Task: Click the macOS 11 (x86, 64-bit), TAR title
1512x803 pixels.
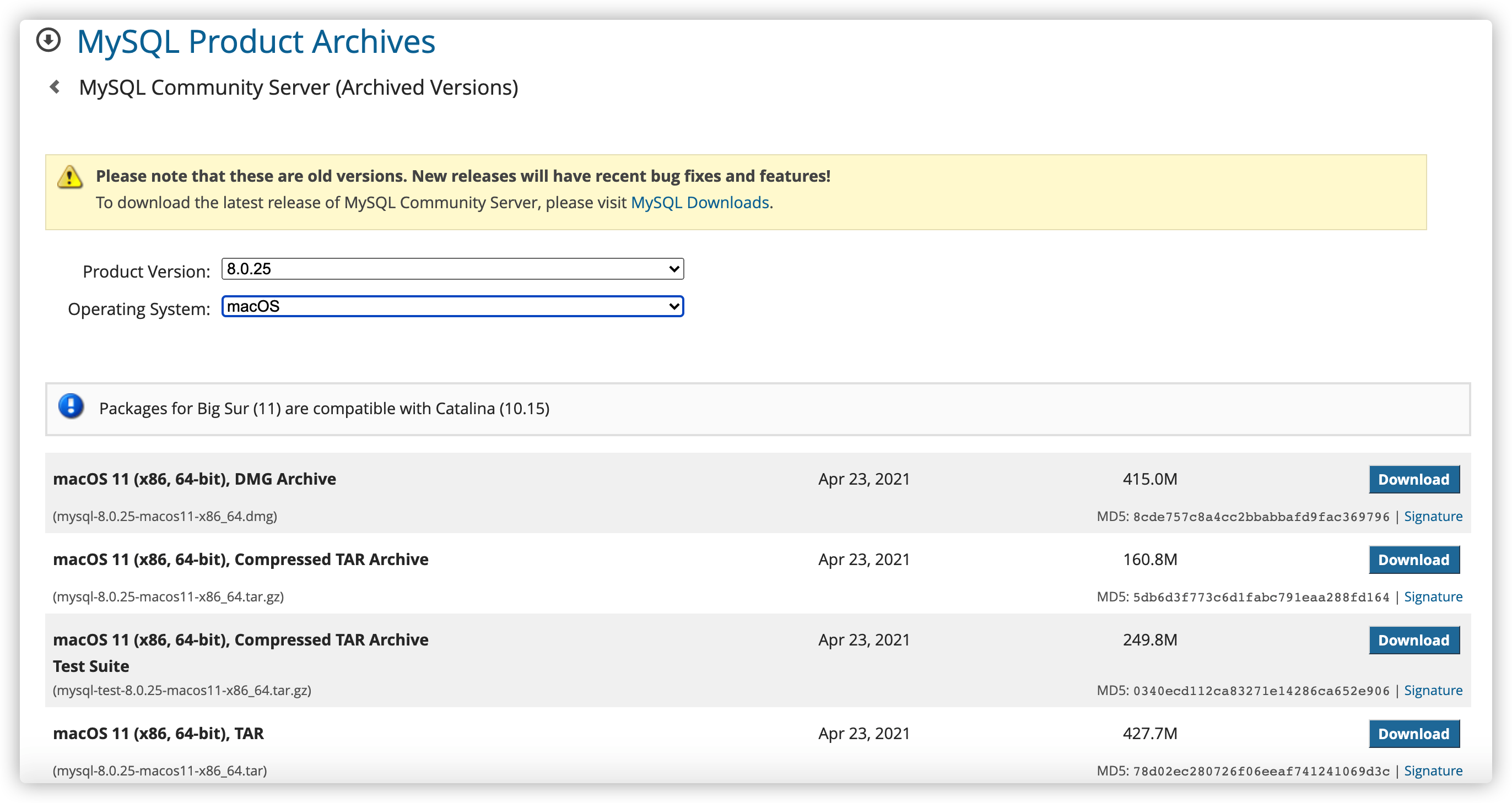Action: (159, 734)
